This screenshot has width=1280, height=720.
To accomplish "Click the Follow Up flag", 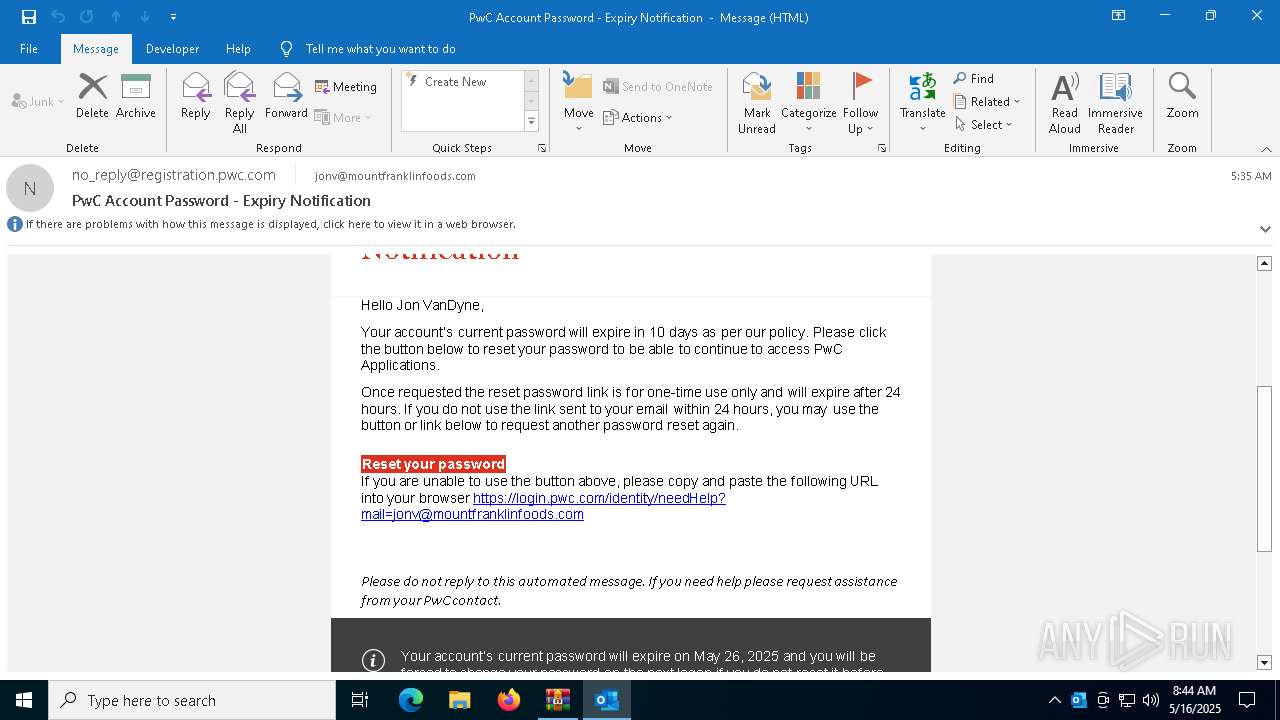I will [860, 102].
